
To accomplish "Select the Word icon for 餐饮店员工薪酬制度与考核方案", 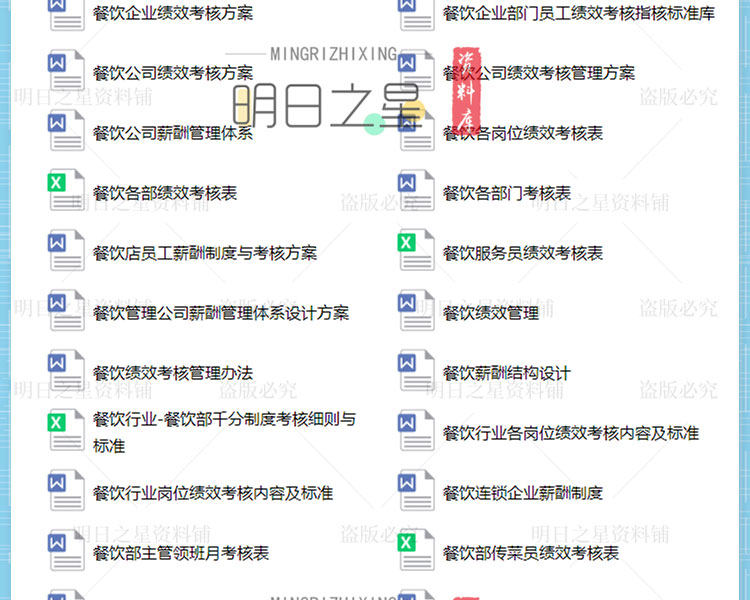I will point(66,250).
